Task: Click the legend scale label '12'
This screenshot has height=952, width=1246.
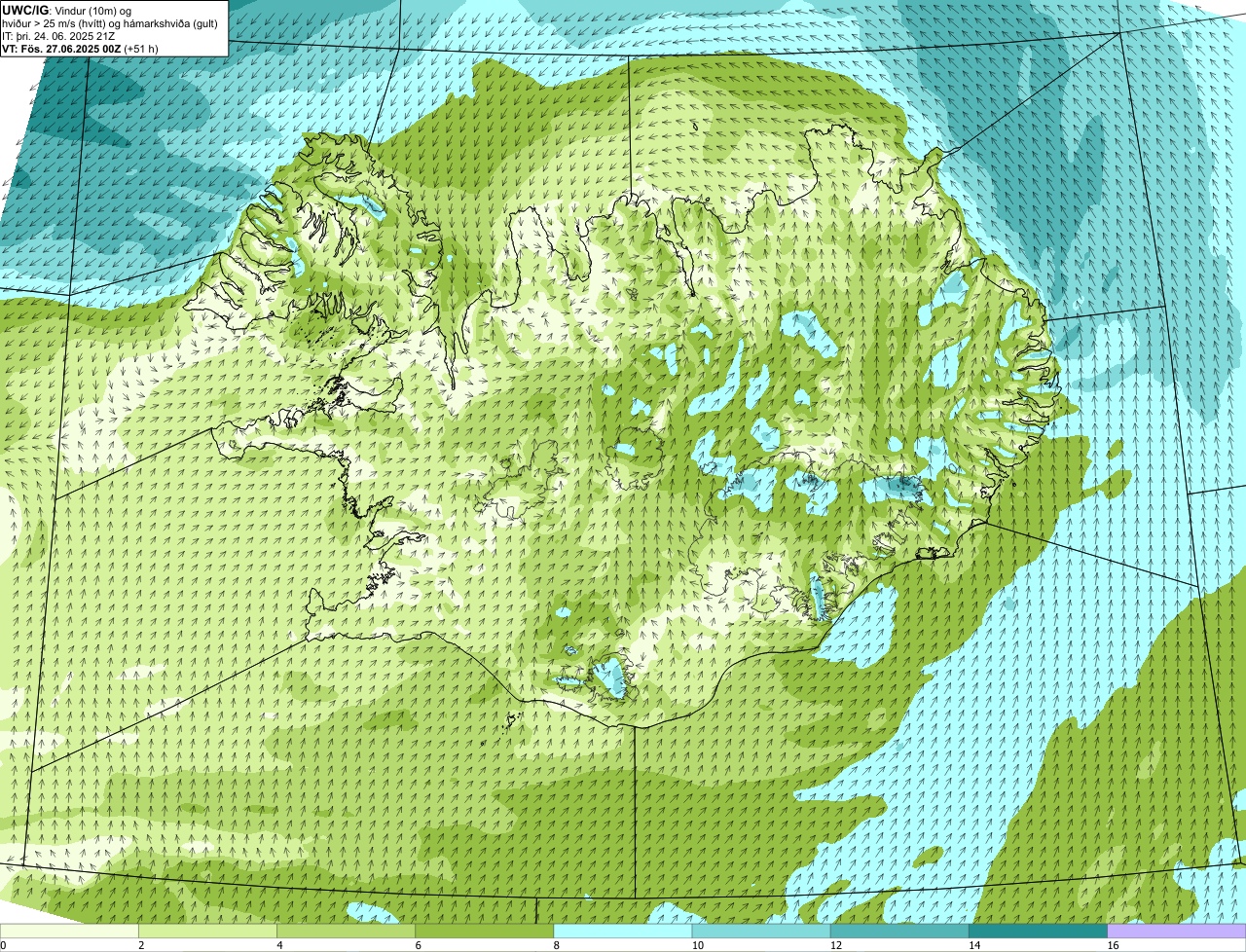Action: coord(836,945)
